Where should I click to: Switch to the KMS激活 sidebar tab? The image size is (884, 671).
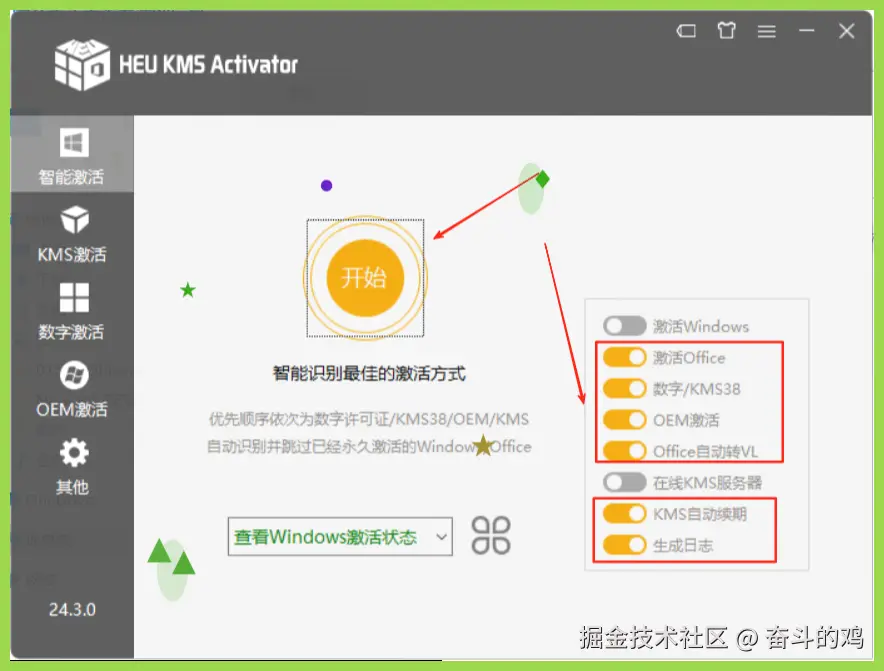point(72,235)
